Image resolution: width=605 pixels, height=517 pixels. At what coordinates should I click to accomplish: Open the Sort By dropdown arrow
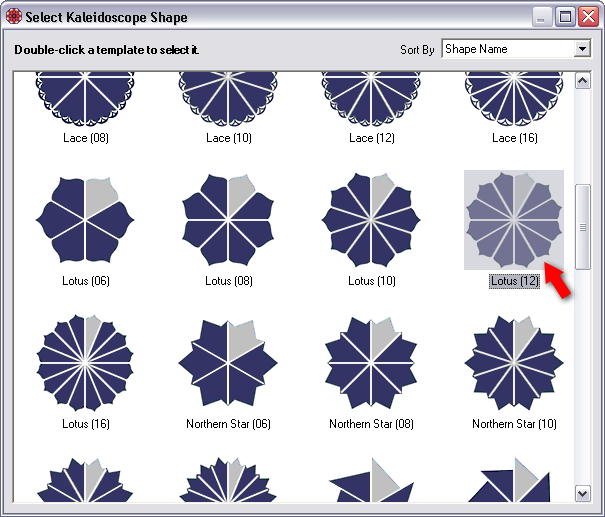coord(582,49)
